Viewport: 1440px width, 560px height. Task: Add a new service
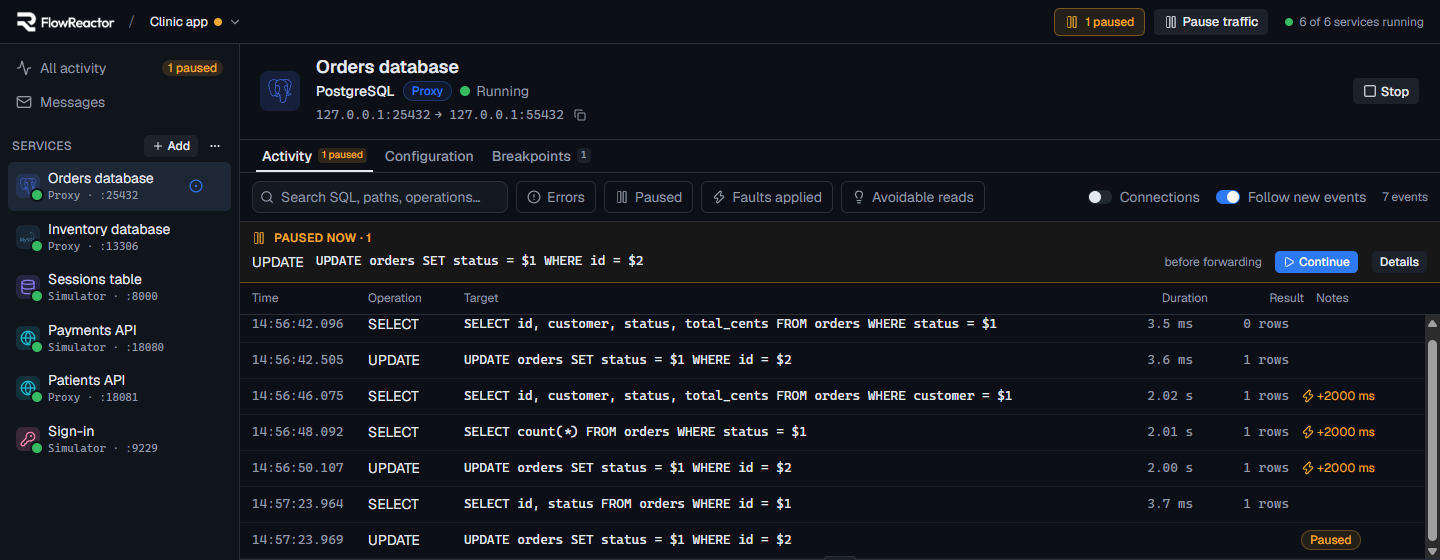171,146
